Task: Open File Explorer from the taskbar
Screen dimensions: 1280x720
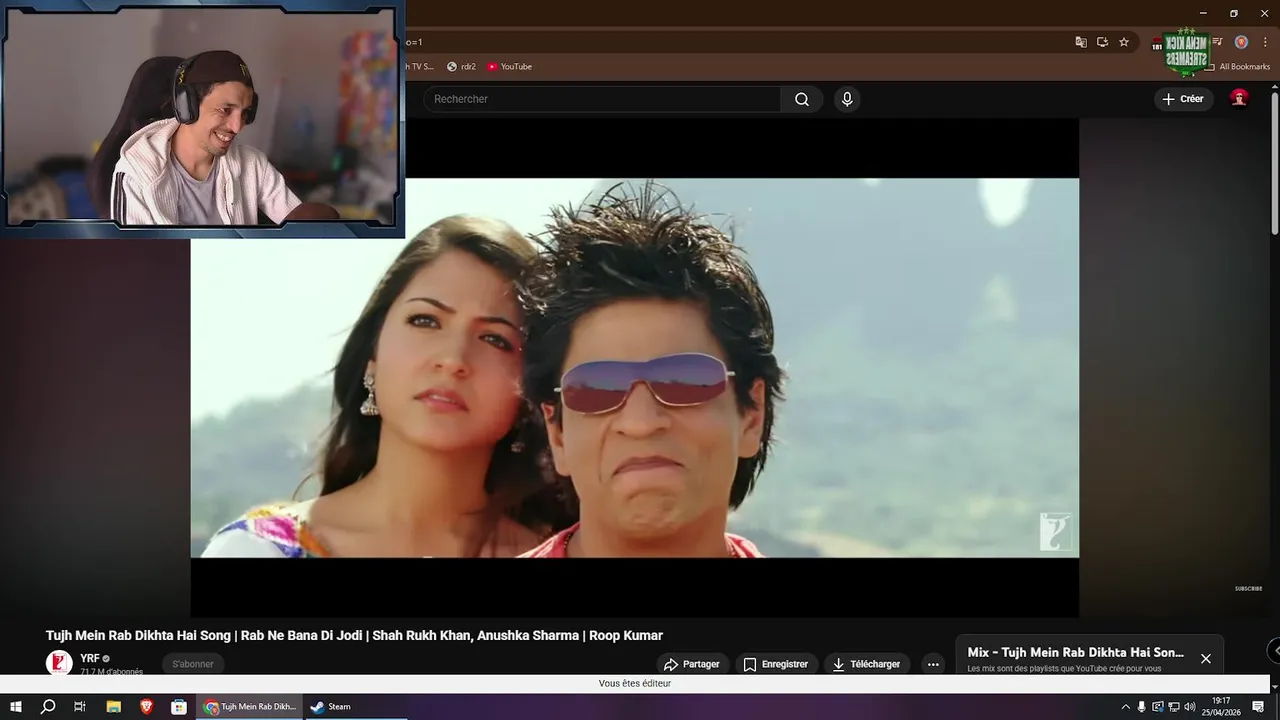Action: point(113,707)
